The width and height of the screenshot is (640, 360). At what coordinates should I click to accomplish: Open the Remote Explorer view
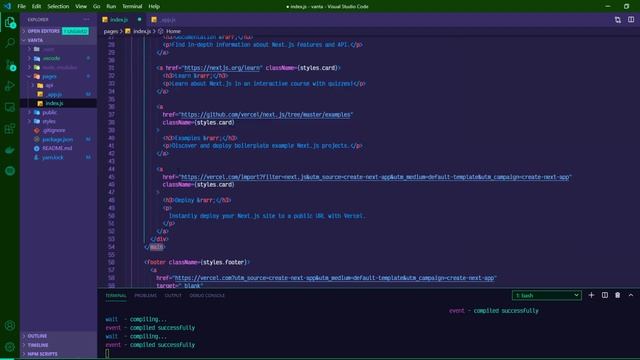click(10, 107)
